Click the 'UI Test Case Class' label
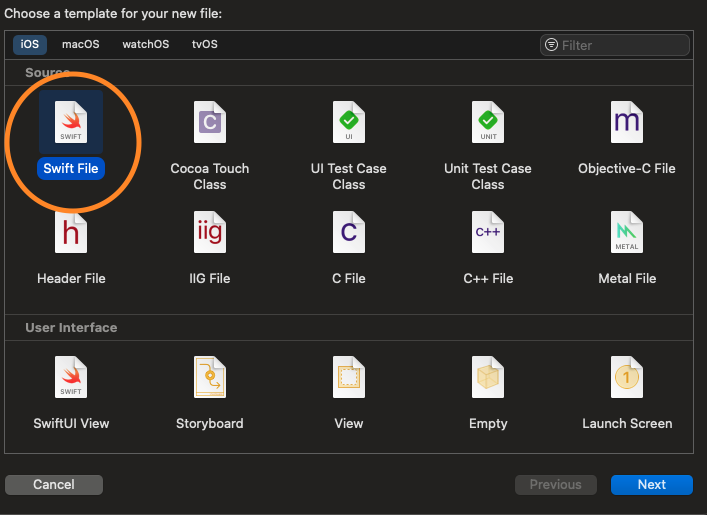Viewport: 707px width, 515px height. coord(349,176)
